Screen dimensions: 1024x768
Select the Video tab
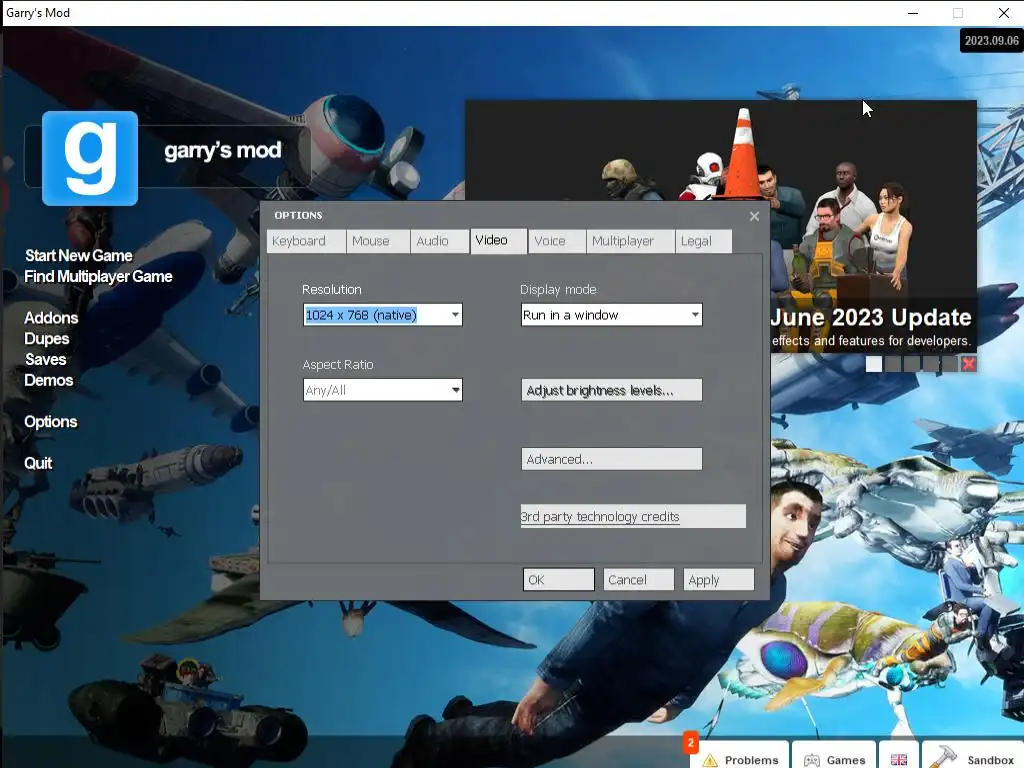[498, 240]
